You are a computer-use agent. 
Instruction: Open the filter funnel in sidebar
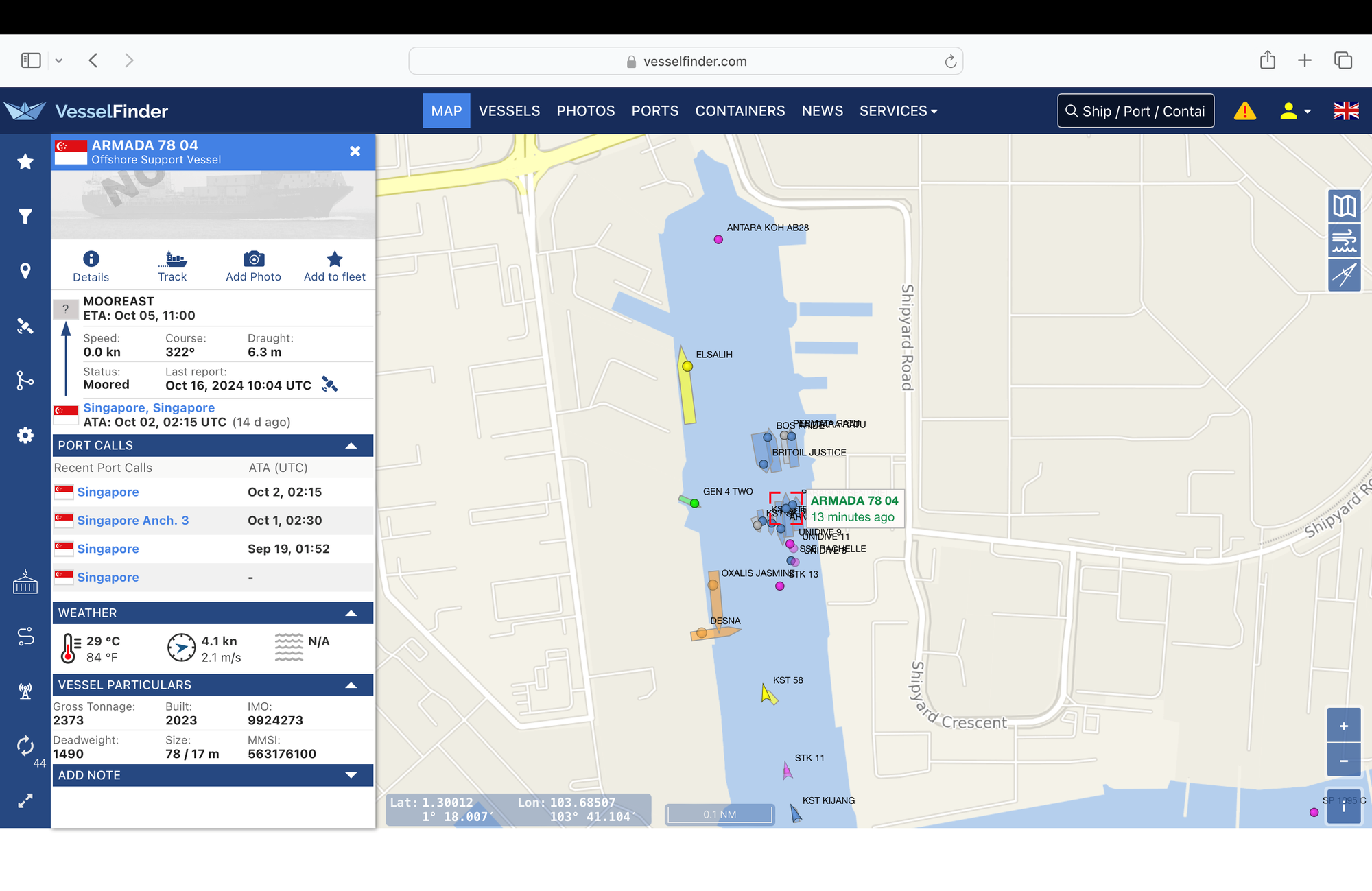(x=25, y=217)
